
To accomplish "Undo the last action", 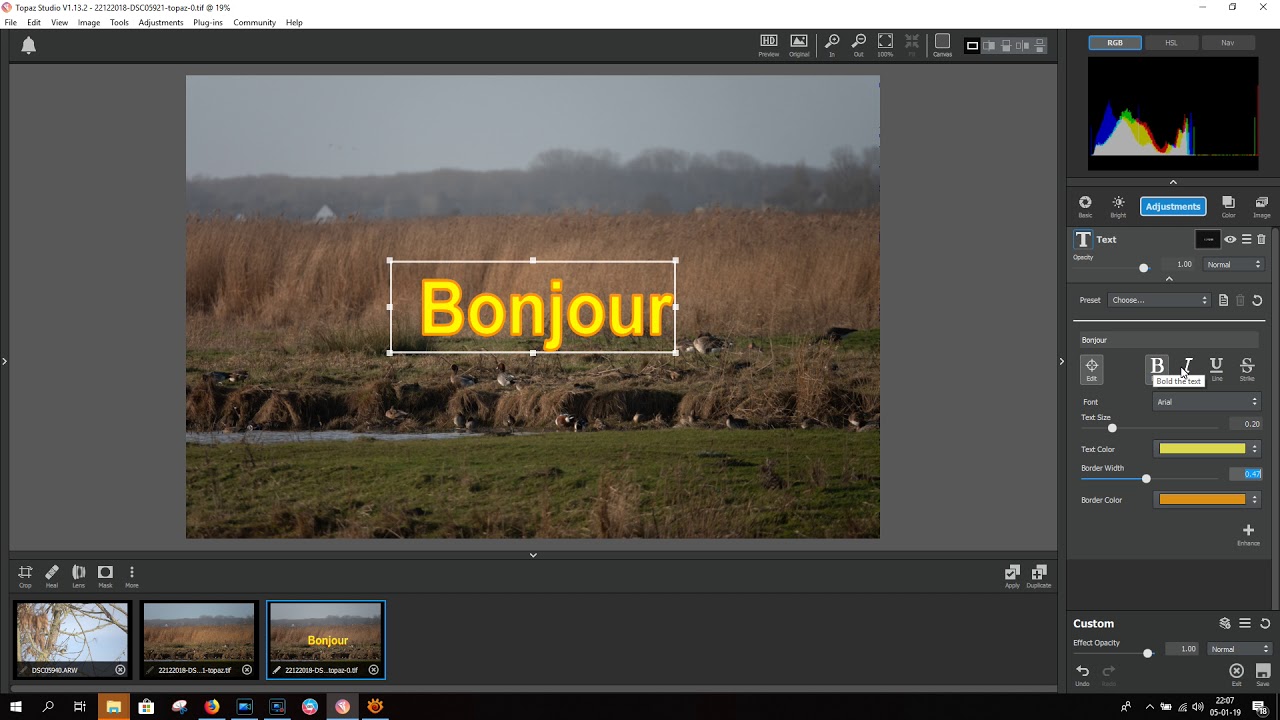I will point(1082,674).
